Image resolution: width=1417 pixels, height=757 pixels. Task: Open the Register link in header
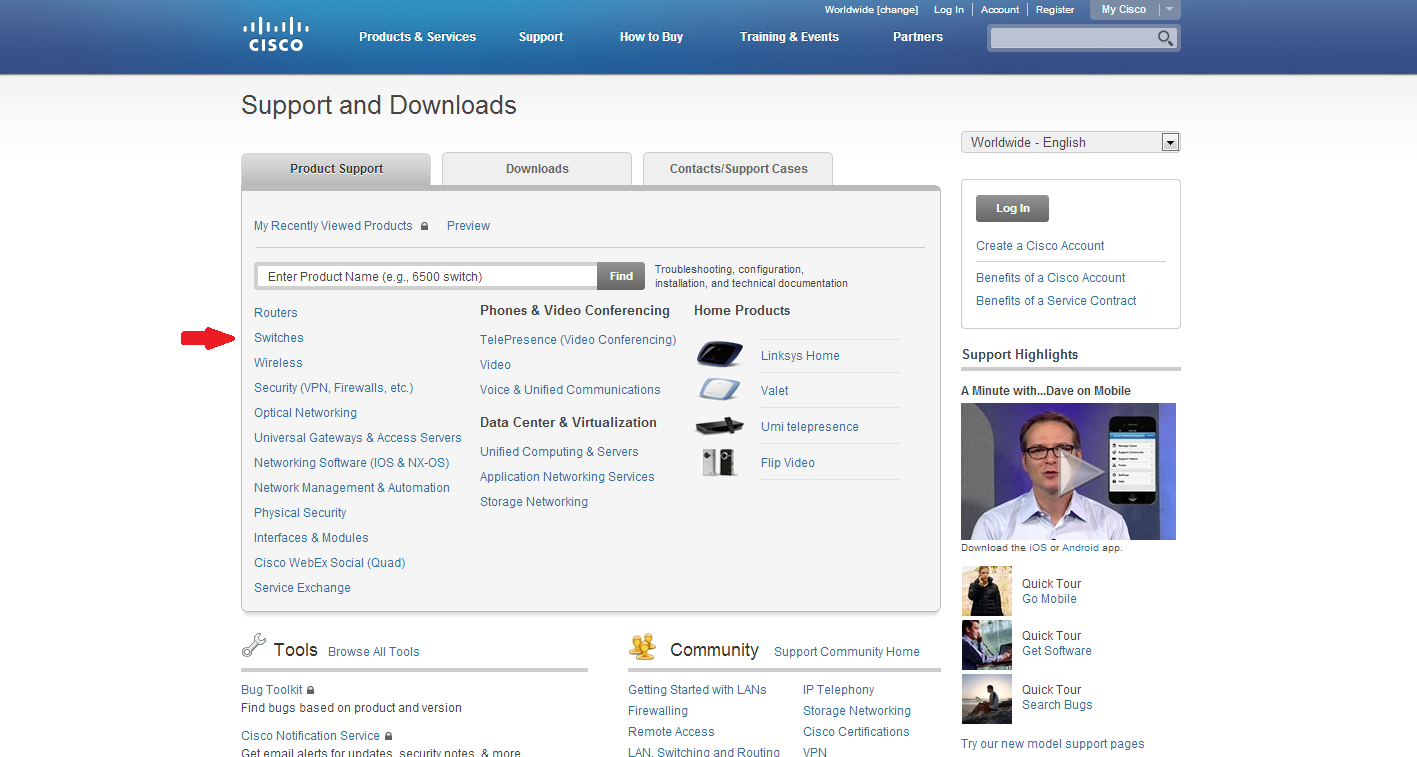(x=1055, y=10)
